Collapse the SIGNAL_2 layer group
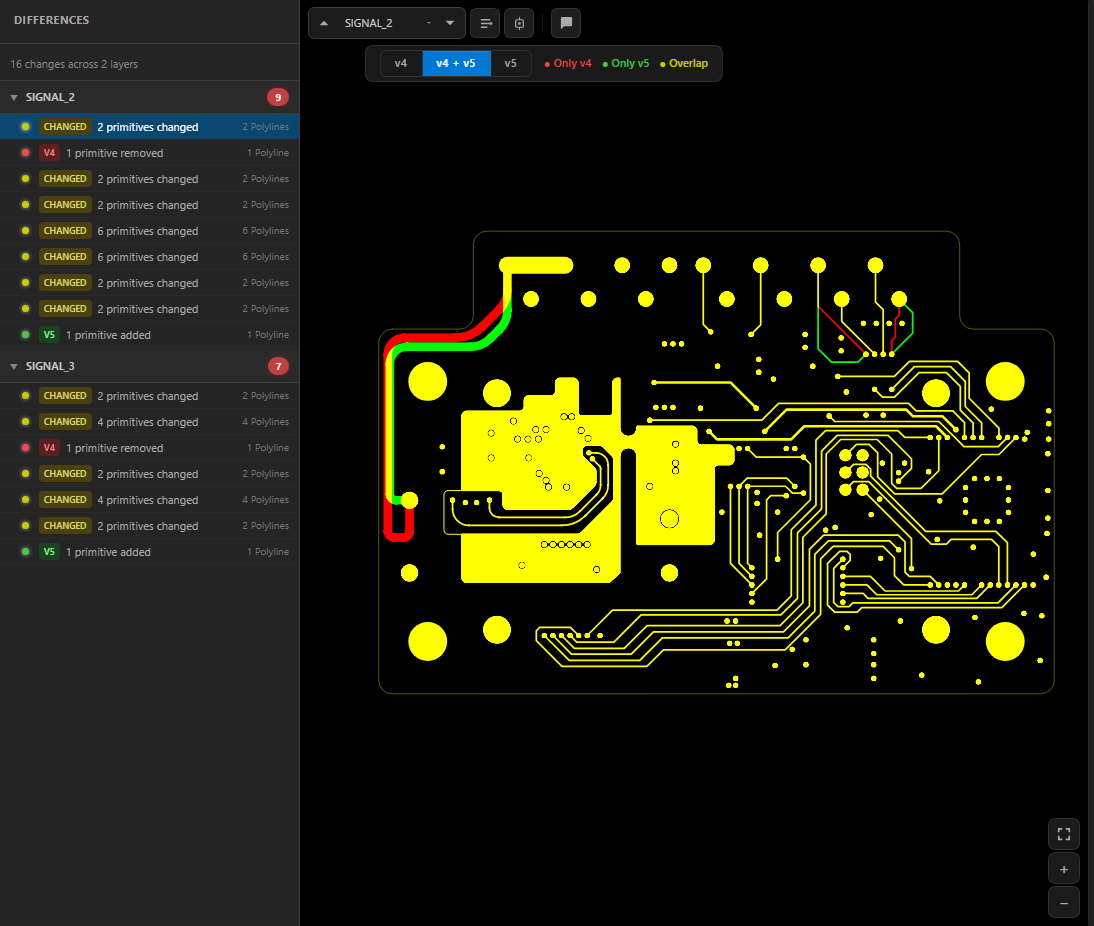Viewport: 1094px width, 926px height. tap(14, 98)
